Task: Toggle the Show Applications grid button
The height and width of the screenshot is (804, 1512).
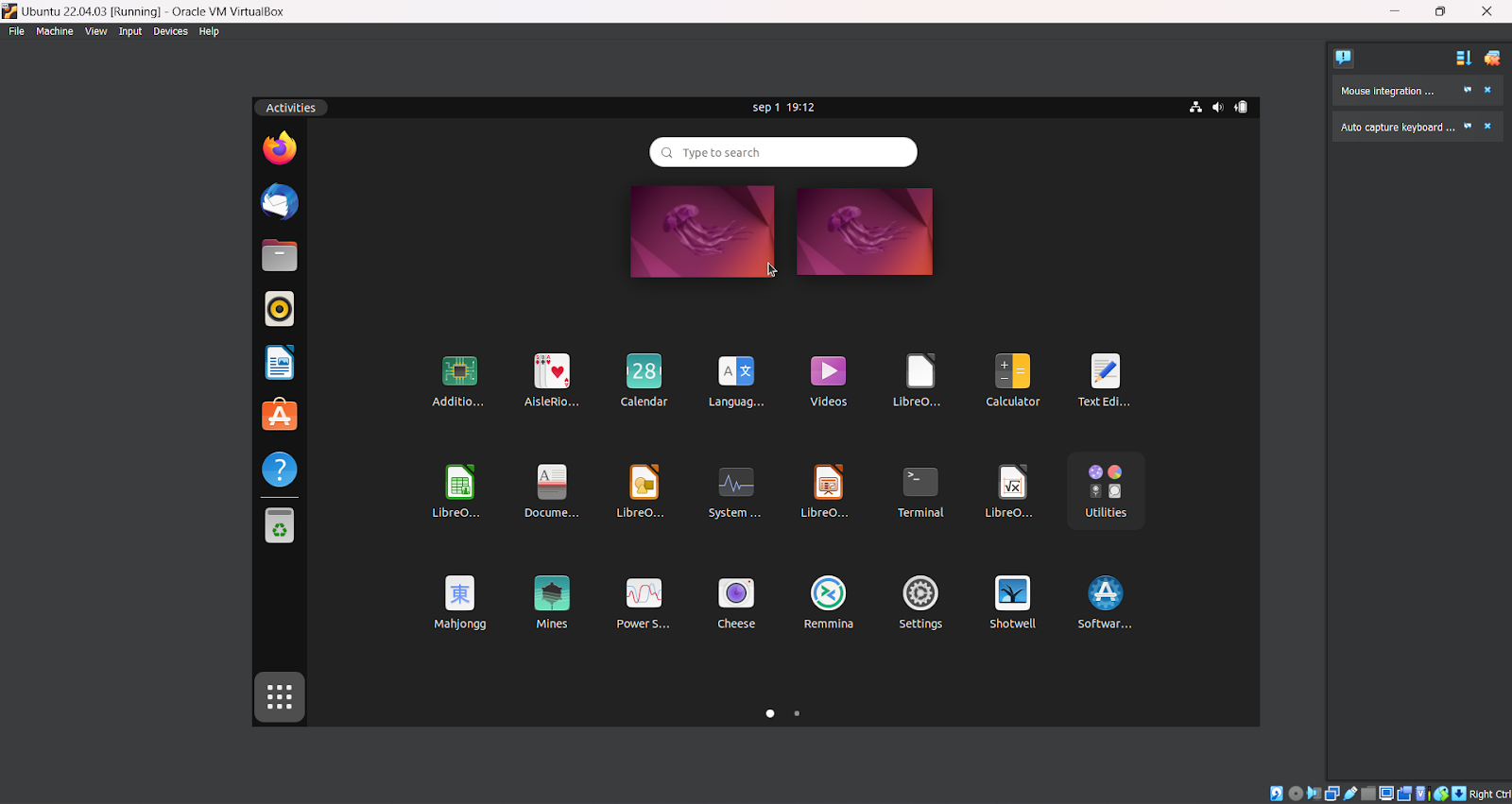Action: pos(280,697)
